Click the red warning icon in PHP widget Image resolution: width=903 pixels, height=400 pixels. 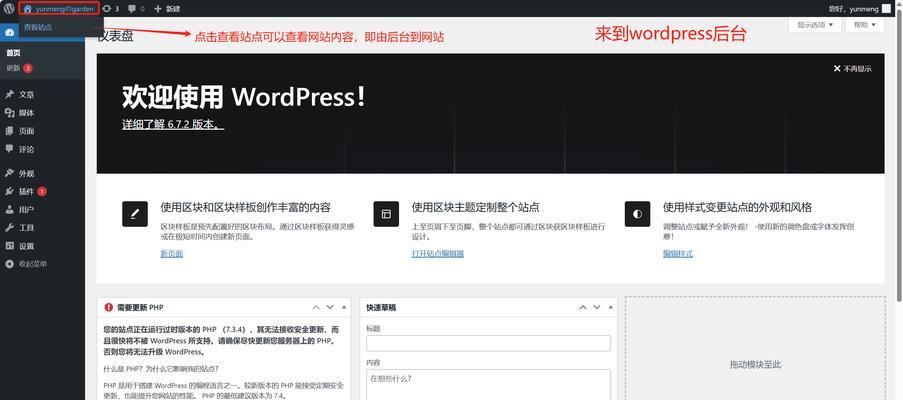[108, 307]
